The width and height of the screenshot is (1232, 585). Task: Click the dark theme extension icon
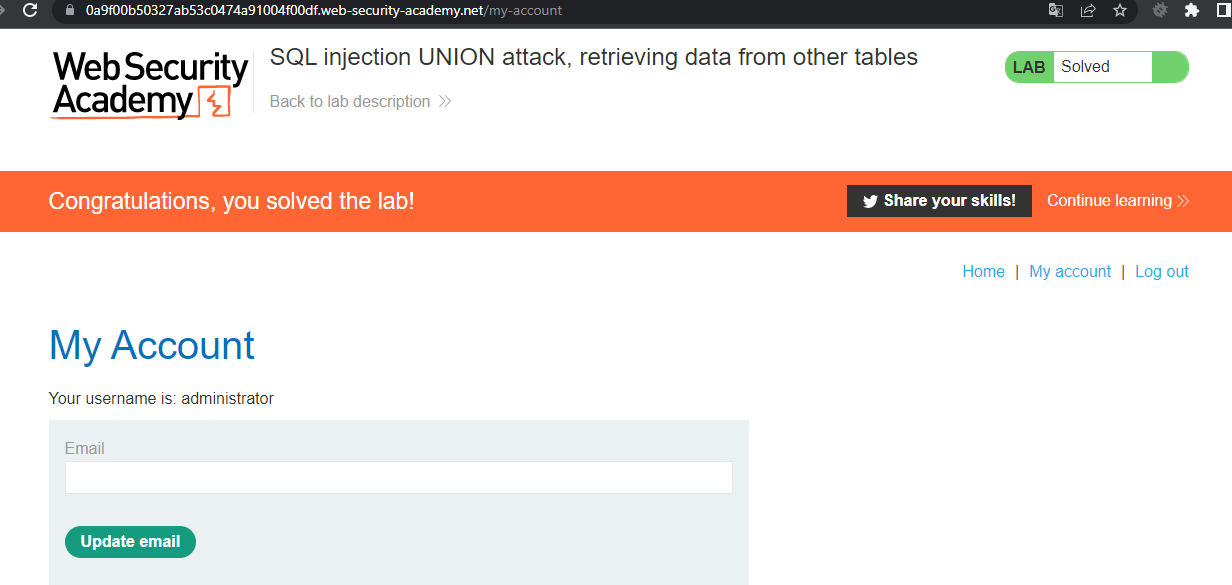tap(1159, 12)
